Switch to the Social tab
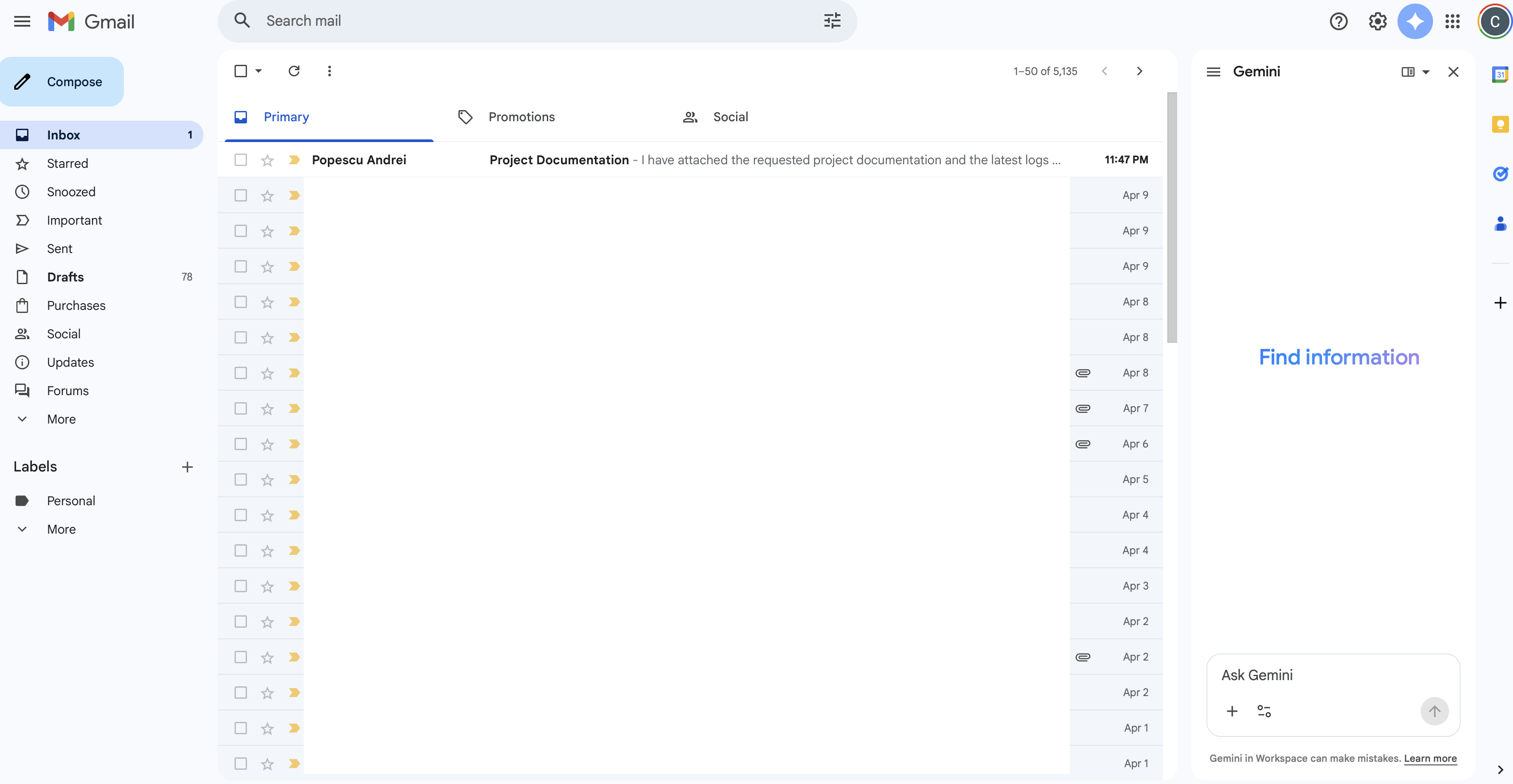 (x=730, y=117)
